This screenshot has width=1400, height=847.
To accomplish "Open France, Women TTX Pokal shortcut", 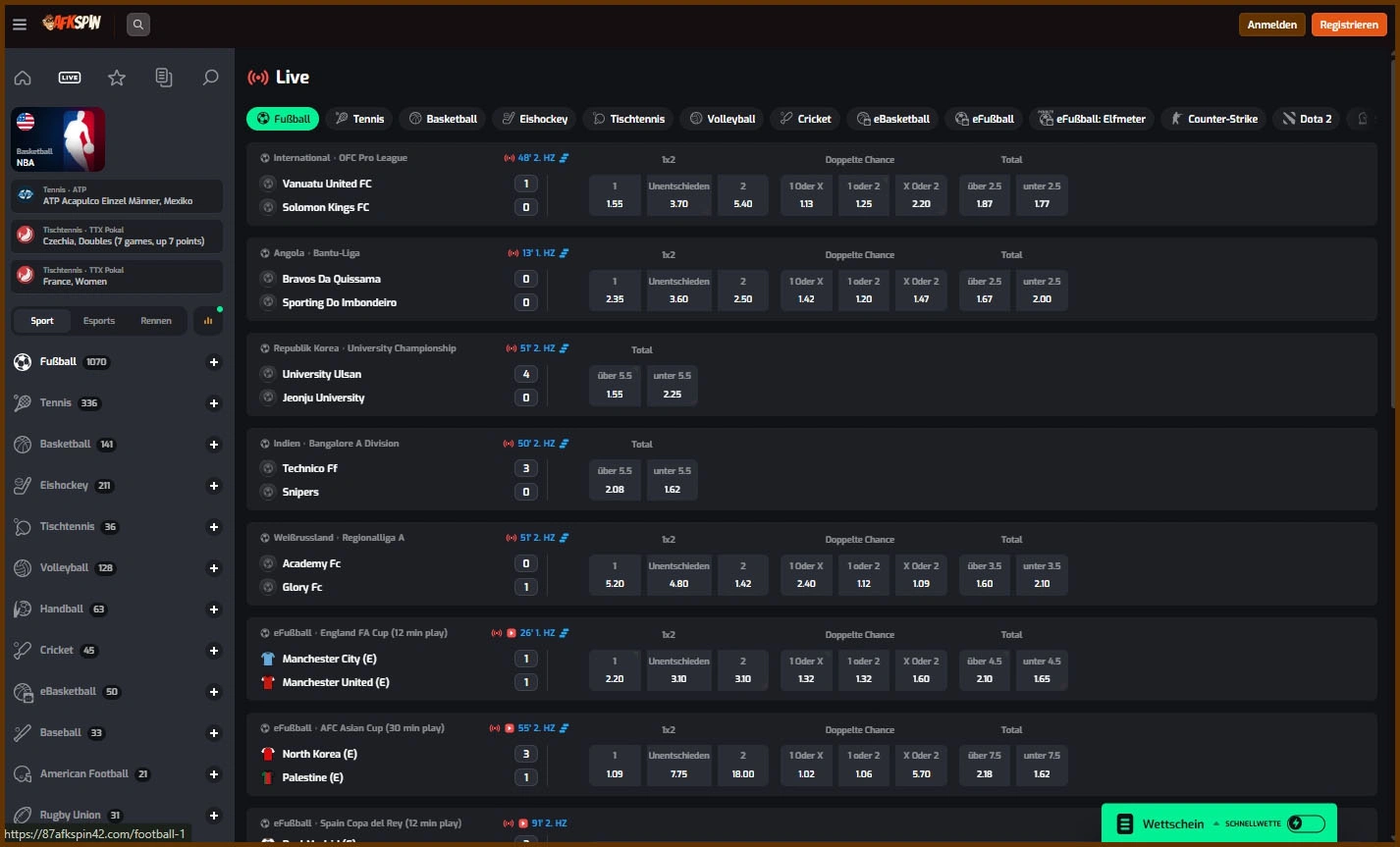I will (117, 276).
